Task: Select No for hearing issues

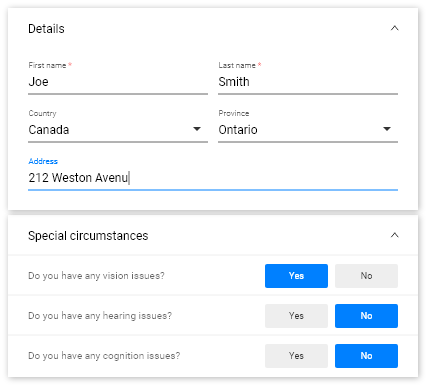Action: coord(366,316)
